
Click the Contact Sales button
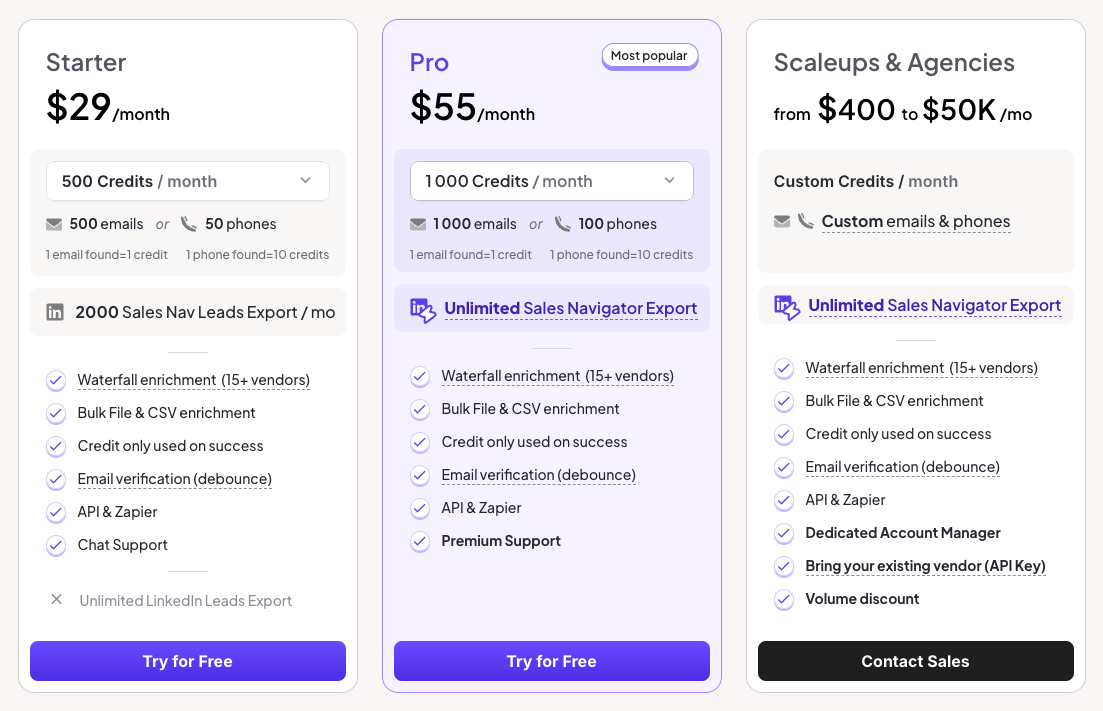point(916,661)
